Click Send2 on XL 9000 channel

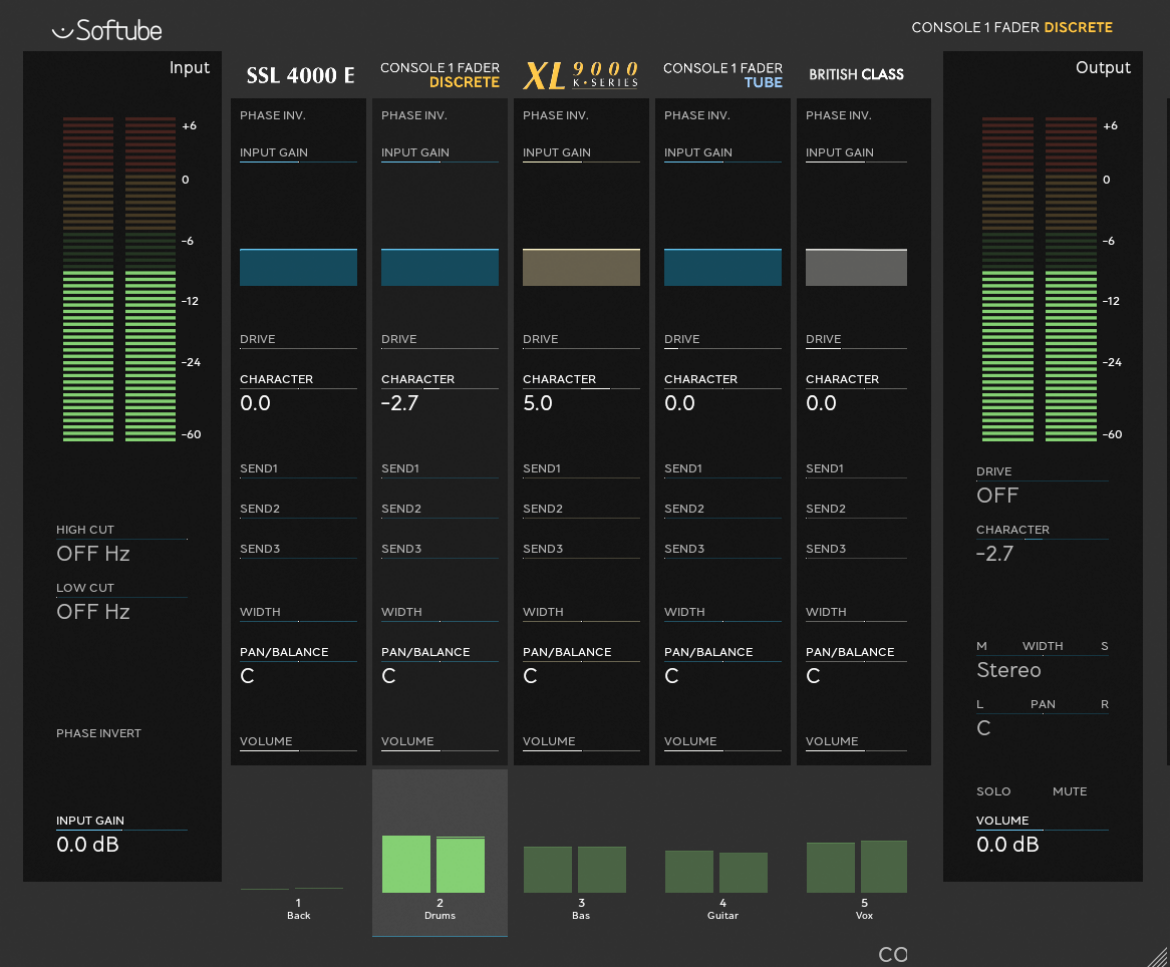581,510
